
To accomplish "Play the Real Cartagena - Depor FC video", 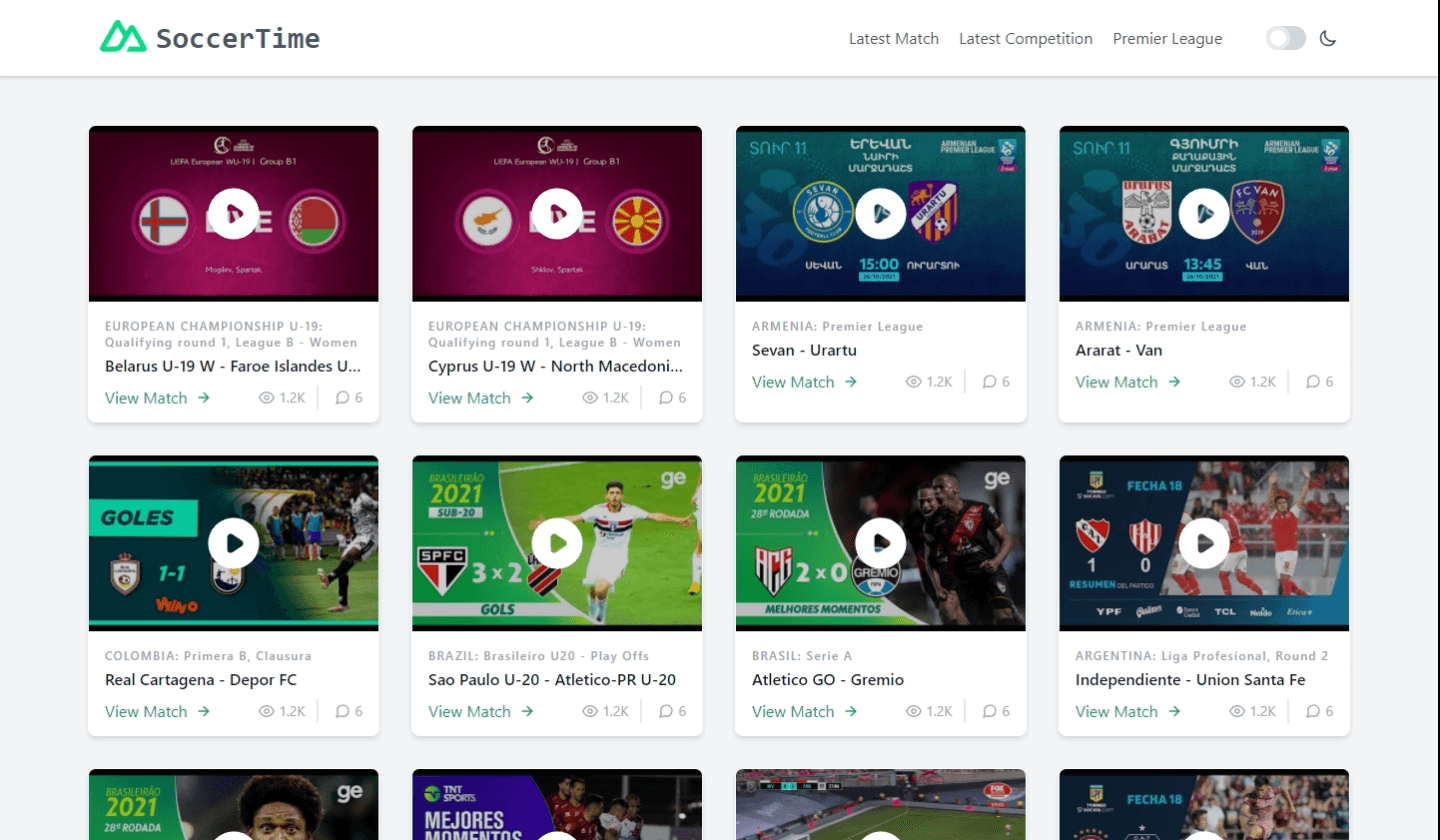I will [x=234, y=543].
